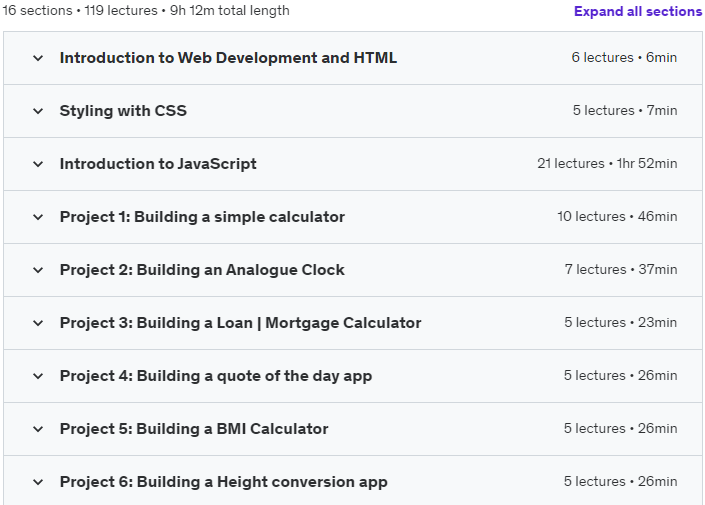
Task: Click '7 lectures • 37min' summary text
Action: tap(621, 270)
